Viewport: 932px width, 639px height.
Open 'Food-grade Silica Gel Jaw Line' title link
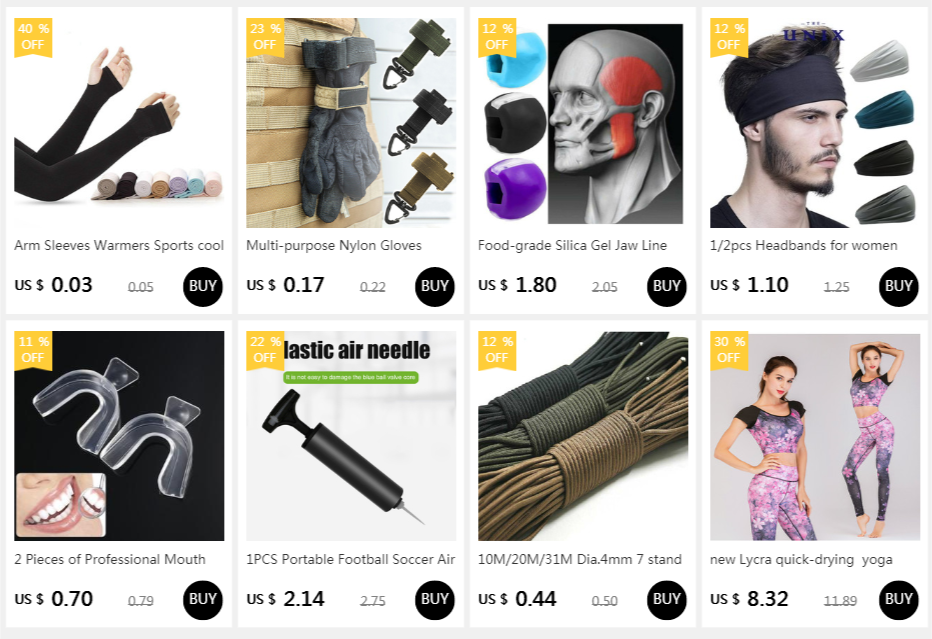pos(572,245)
